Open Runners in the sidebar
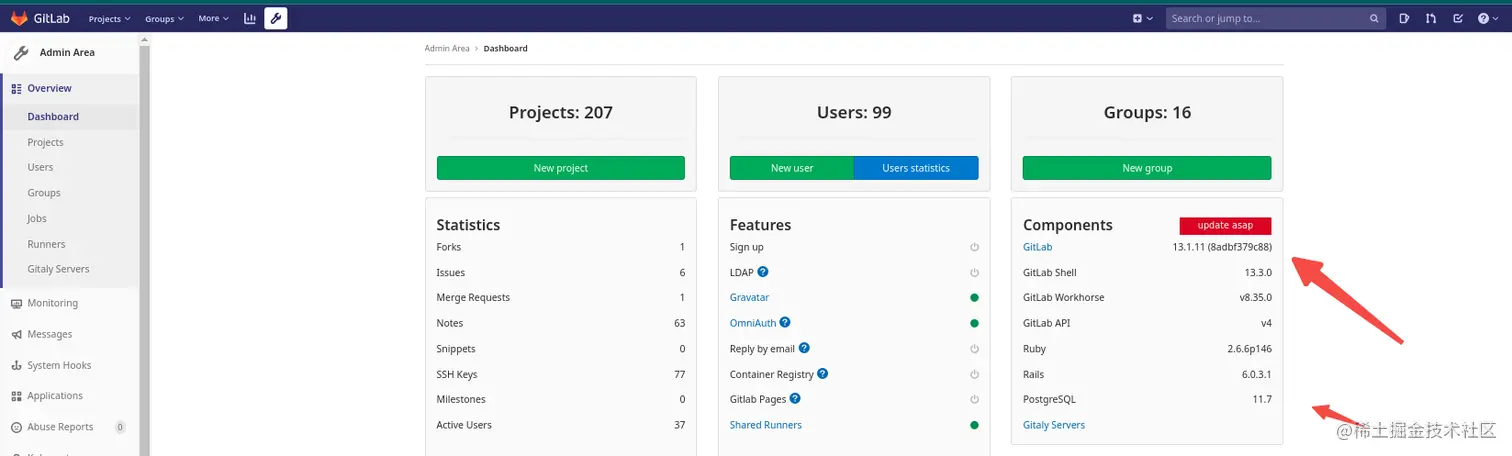Screen dimensions: 1512x456 (47, 244)
